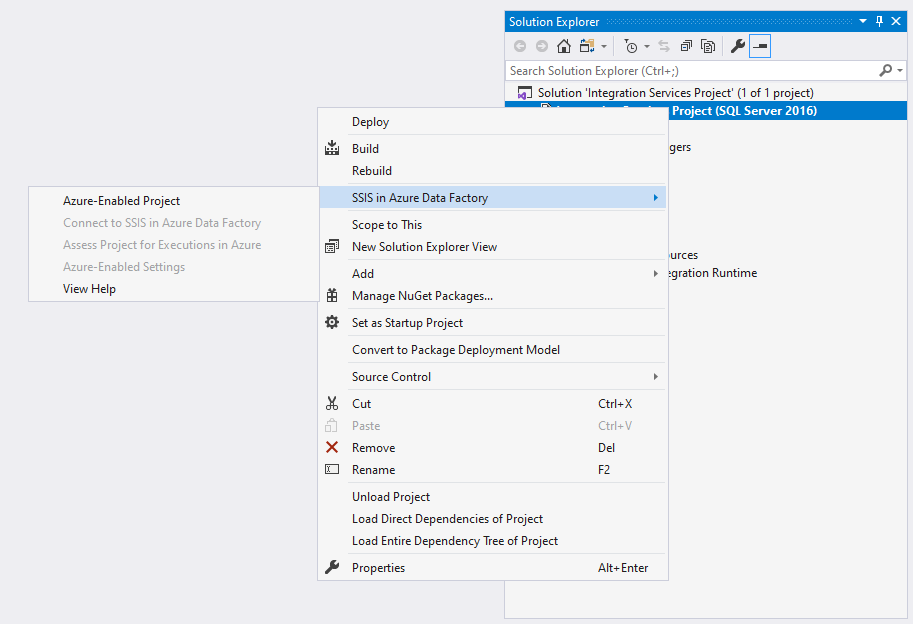This screenshot has height=624, width=913.
Task: Open the view-switch dropdown arrow beside folder icon
Action: [x=604, y=47]
